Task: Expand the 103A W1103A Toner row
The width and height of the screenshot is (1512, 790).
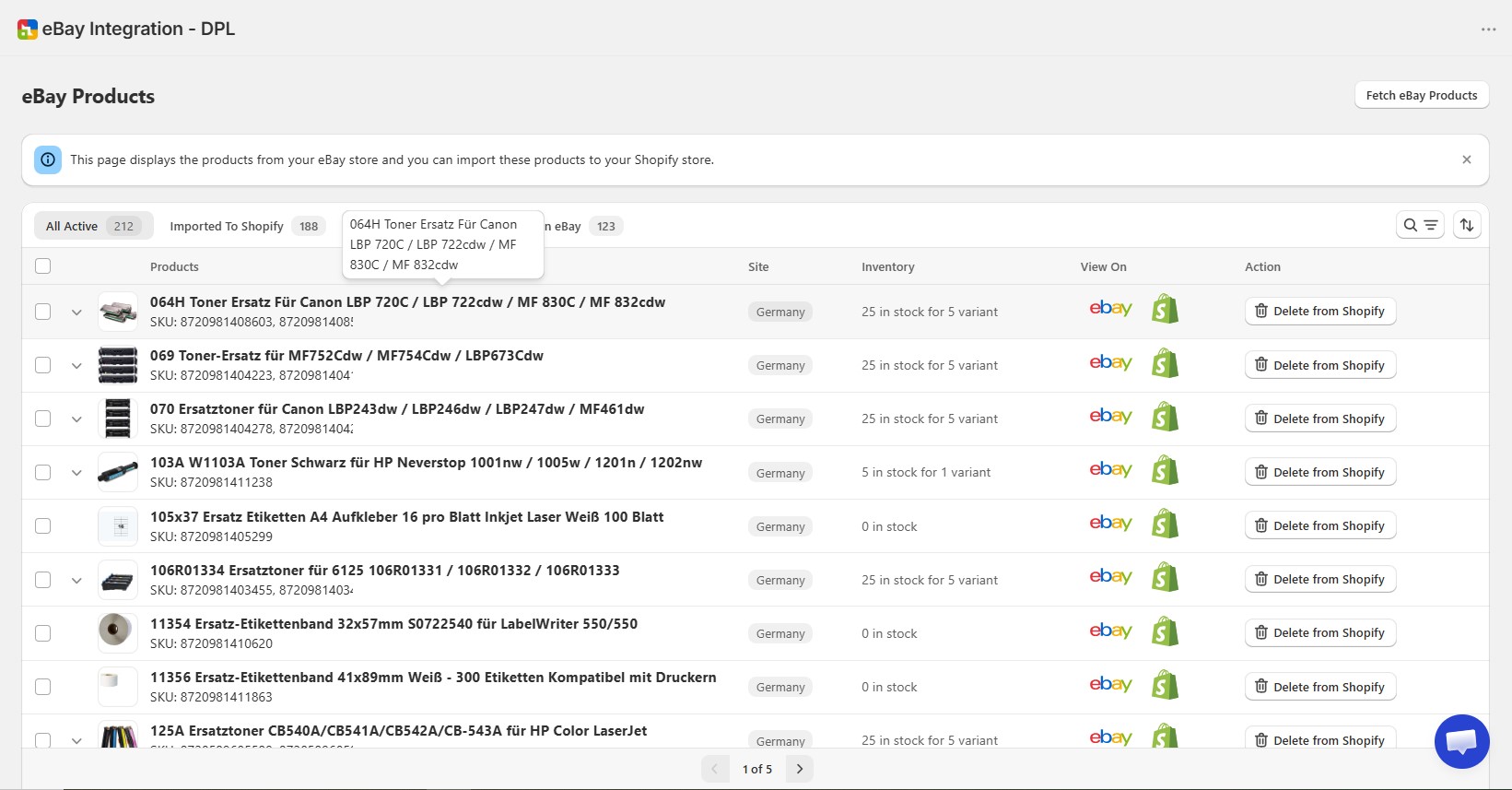Action: click(x=76, y=473)
